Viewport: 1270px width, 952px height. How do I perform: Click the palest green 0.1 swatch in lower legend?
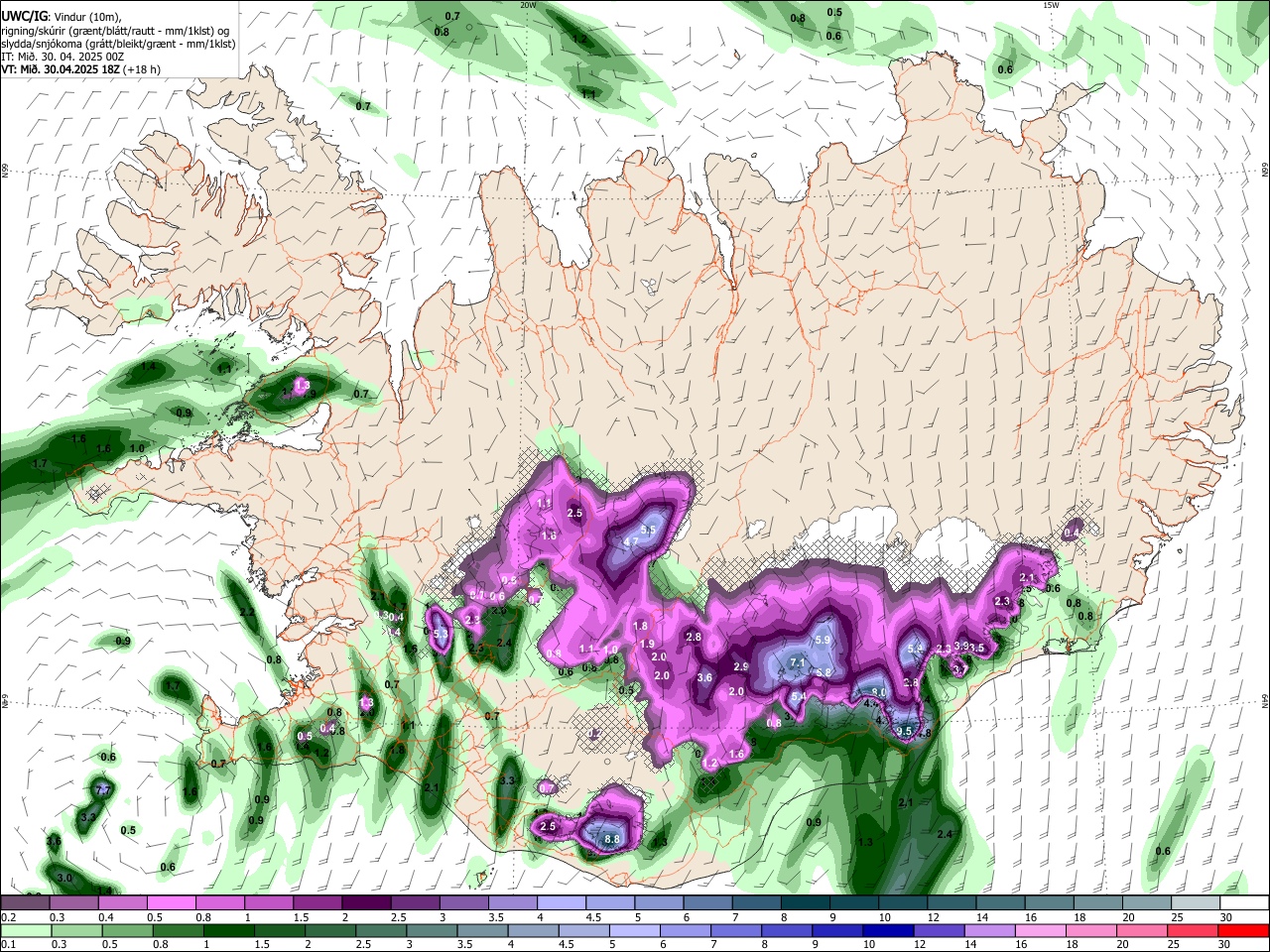tap(25, 930)
